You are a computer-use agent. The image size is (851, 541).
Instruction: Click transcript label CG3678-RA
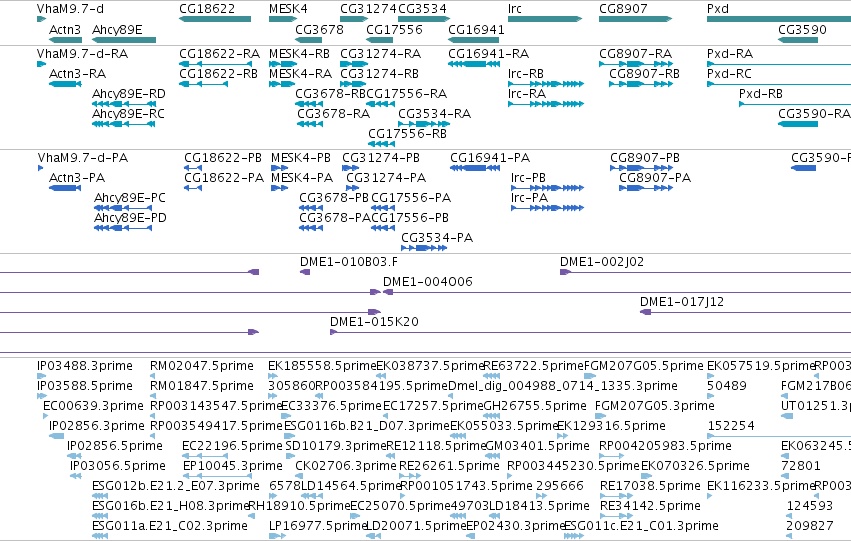click(333, 114)
